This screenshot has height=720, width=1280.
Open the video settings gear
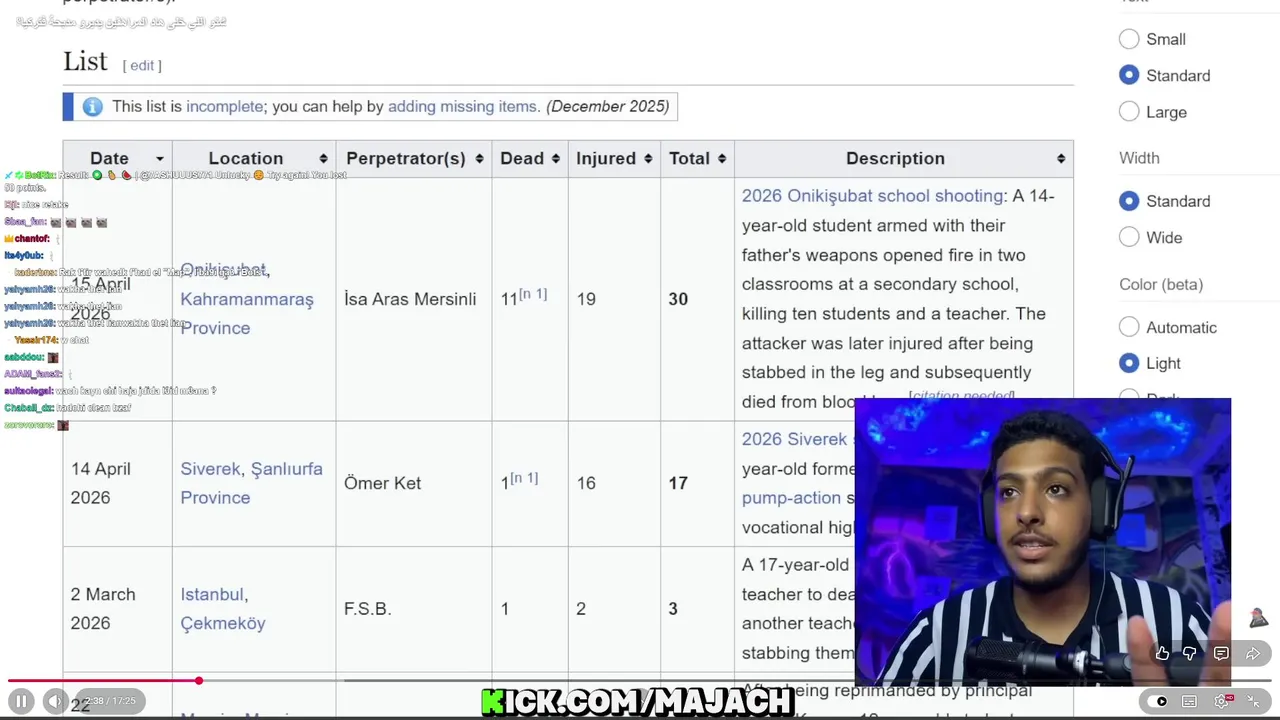tap(1222, 701)
